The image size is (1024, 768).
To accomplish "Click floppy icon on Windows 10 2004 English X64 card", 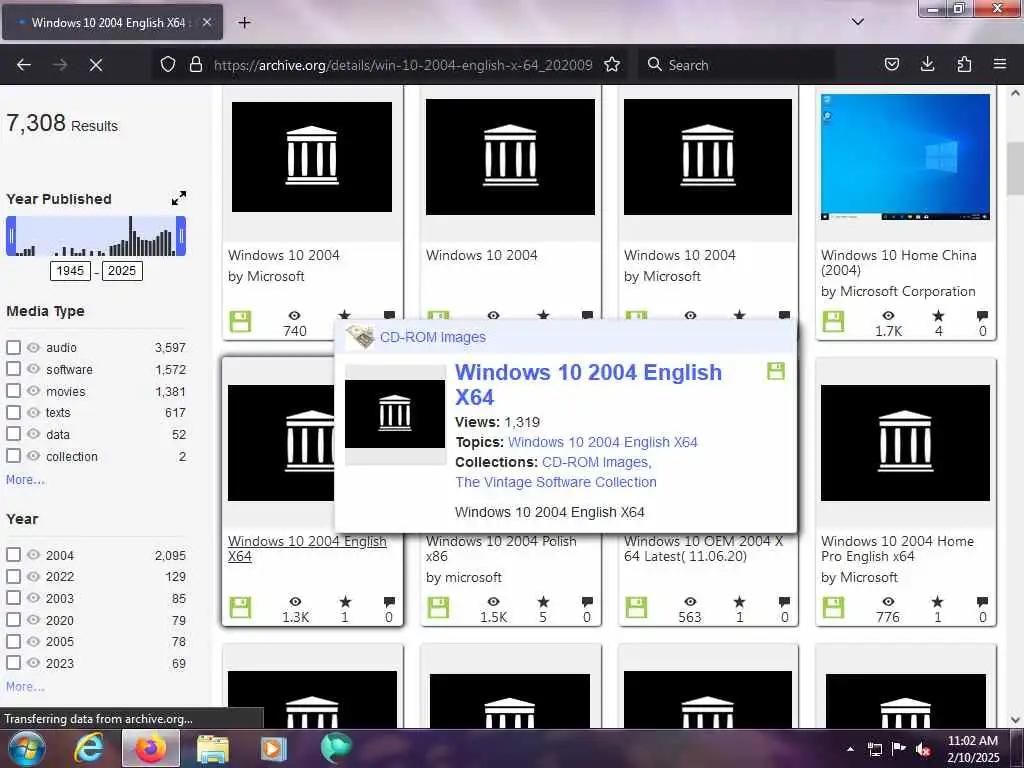I will coord(240,607).
